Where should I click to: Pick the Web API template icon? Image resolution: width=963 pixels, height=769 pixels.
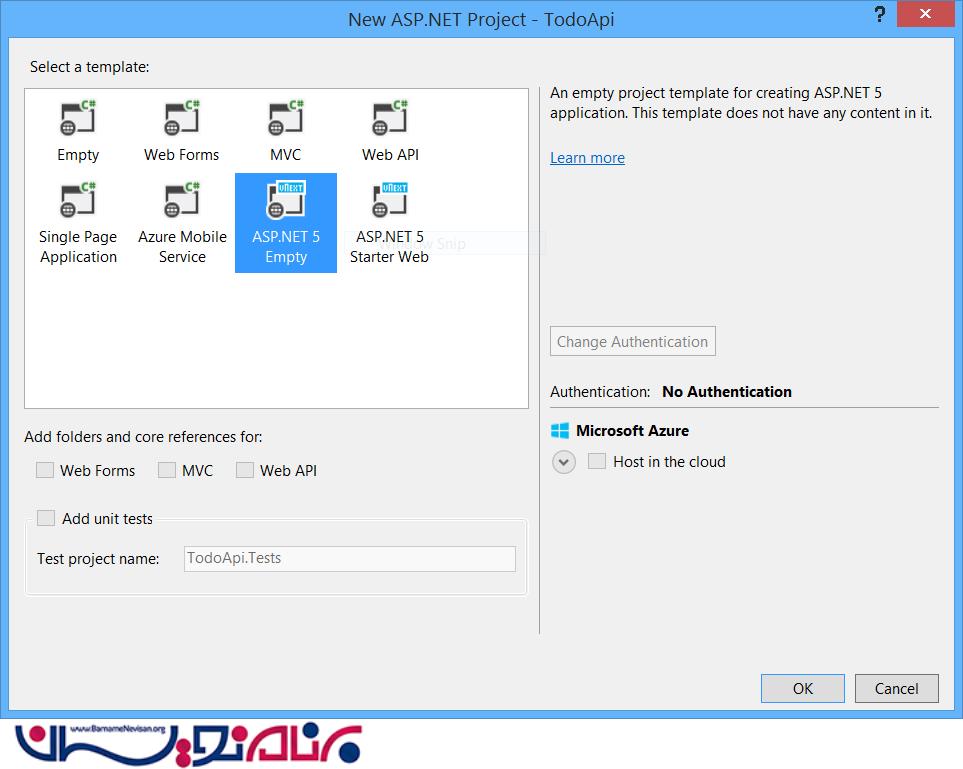(x=390, y=119)
